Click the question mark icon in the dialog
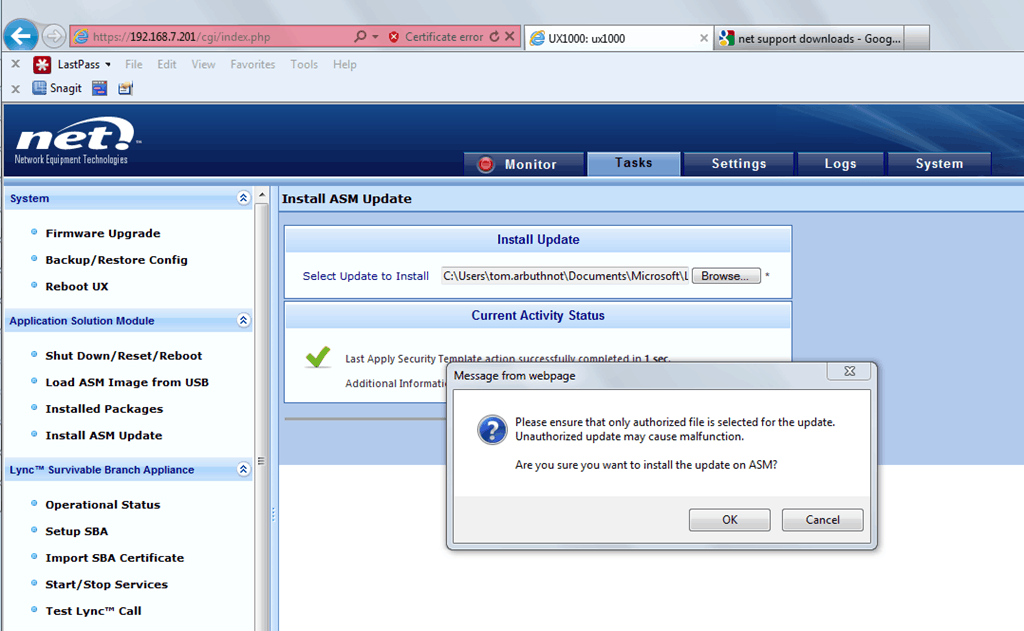Image resolution: width=1024 pixels, height=631 pixels. [492, 430]
